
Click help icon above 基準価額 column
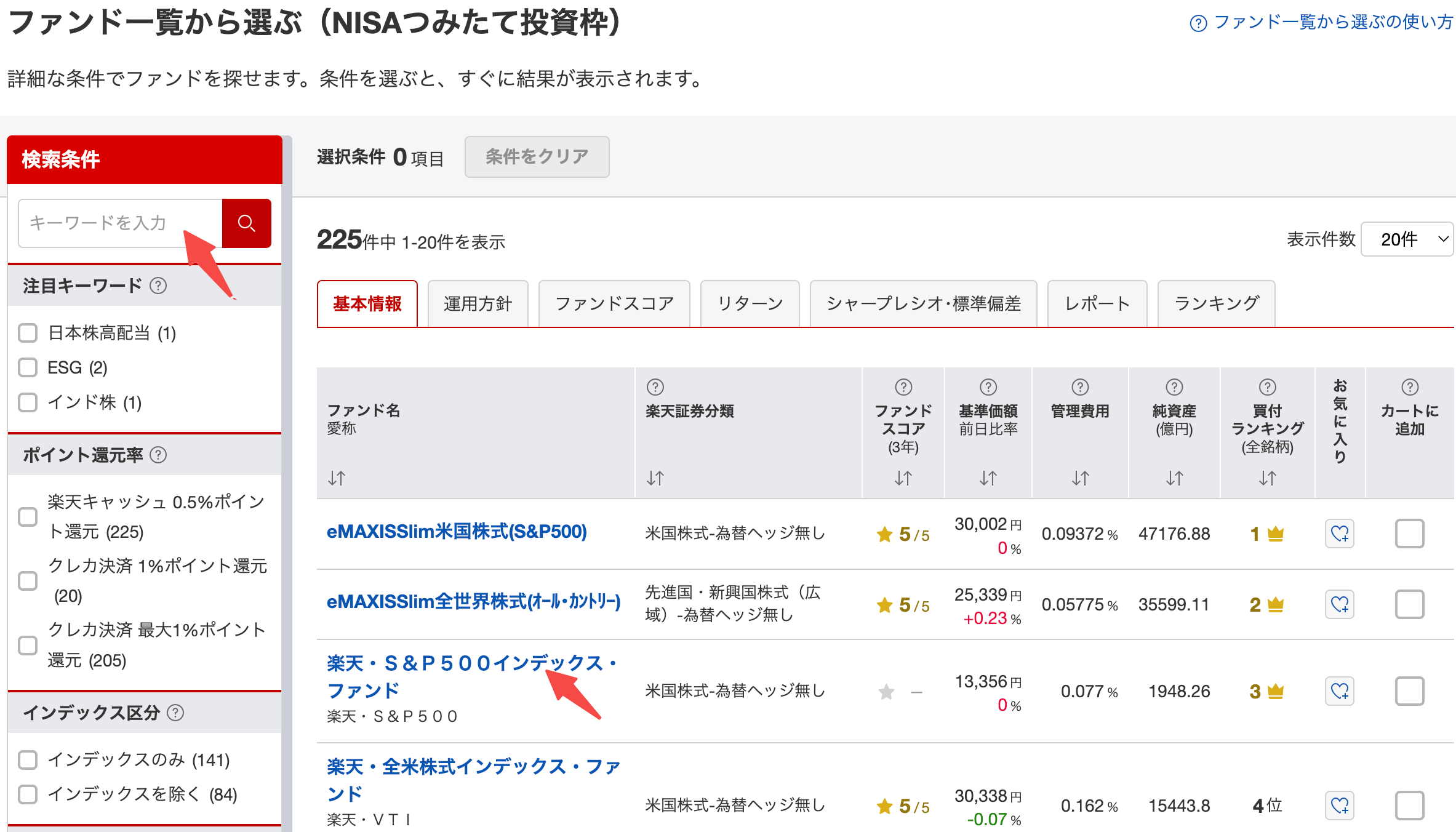tap(988, 387)
